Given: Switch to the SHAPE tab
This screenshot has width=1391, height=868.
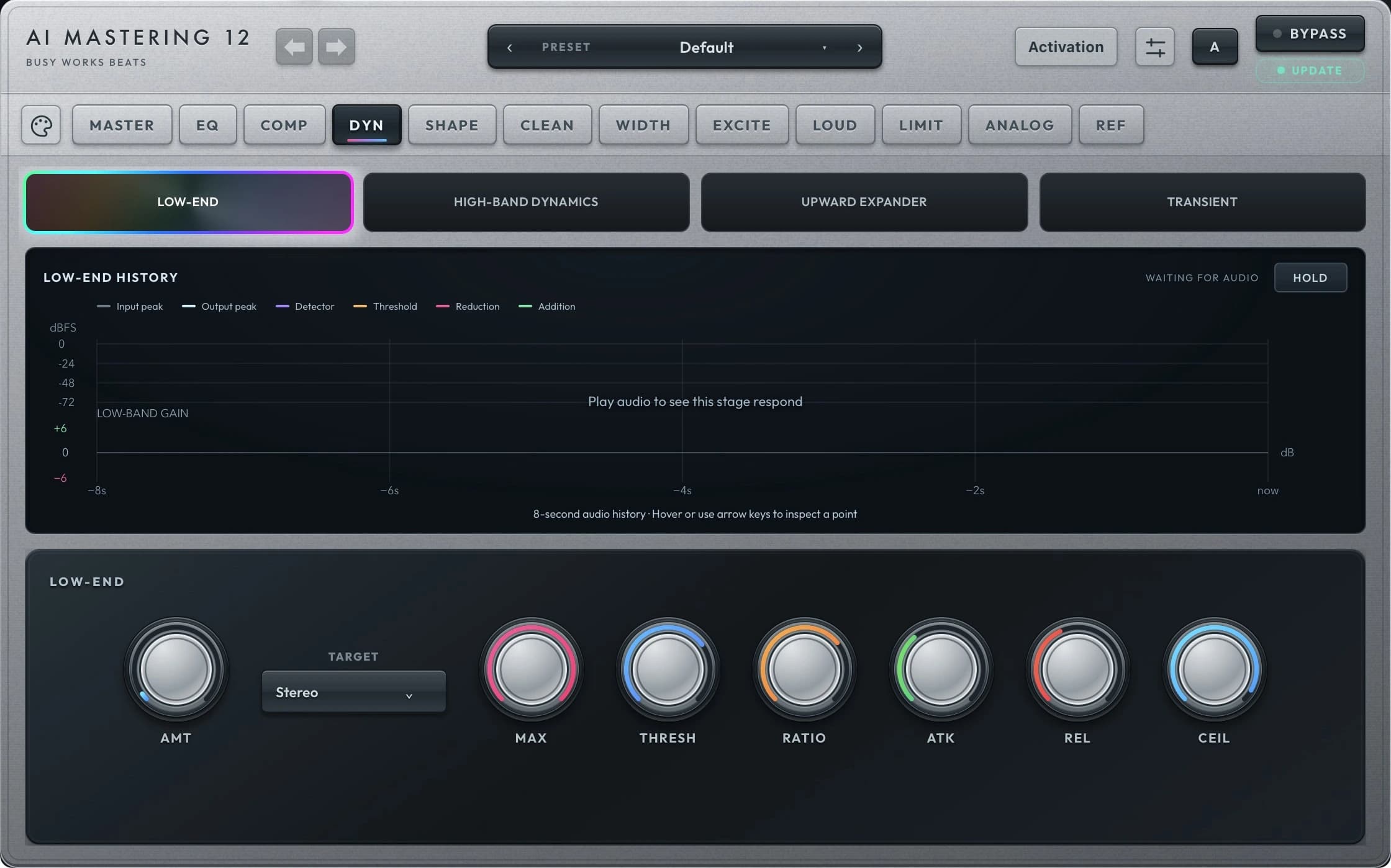Looking at the screenshot, I should coord(451,125).
